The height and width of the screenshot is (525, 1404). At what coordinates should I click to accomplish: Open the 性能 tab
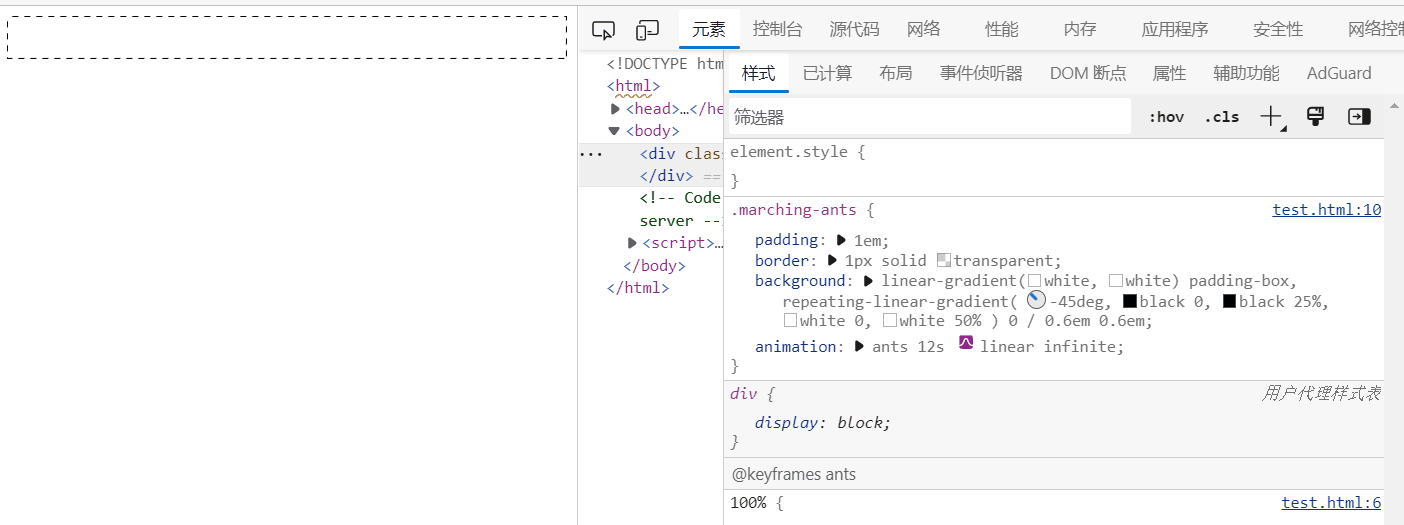point(1001,29)
